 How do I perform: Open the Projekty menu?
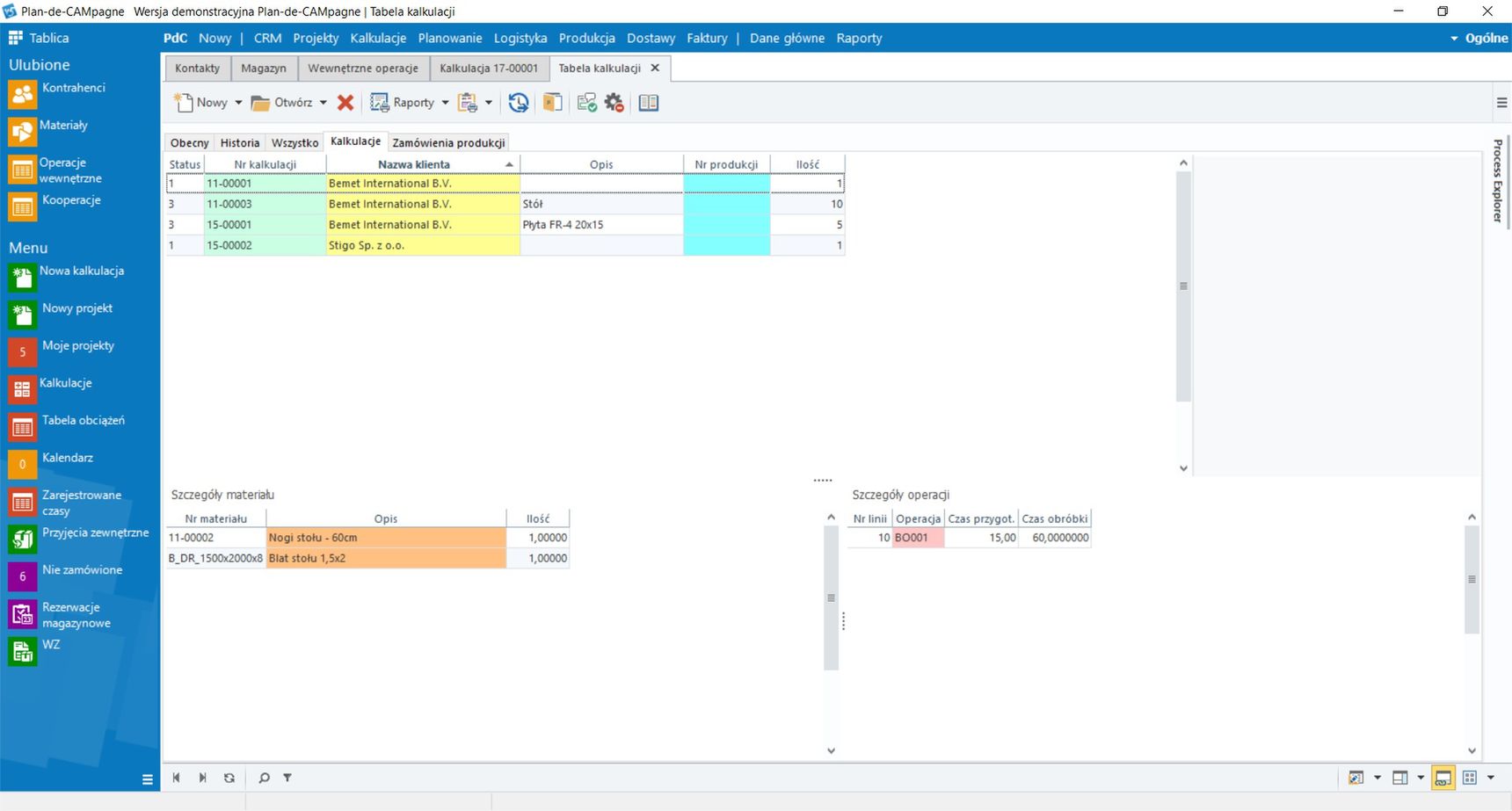click(316, 38)
